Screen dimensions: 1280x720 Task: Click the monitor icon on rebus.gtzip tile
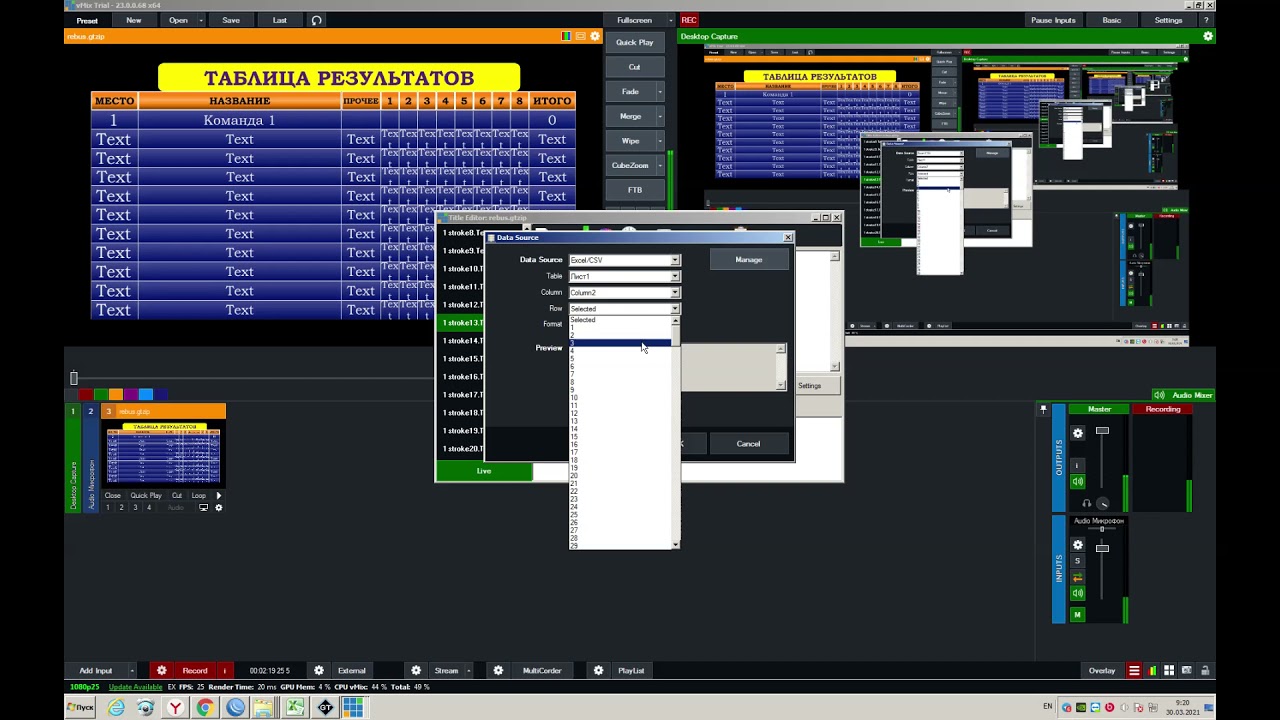(204, 508)
